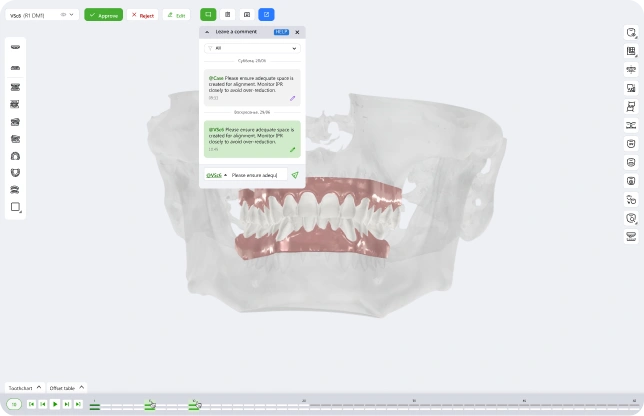This screenshot has width=644, height=416.
Task: Expand the Offset table tab
Action: click(x=68, y=388)
